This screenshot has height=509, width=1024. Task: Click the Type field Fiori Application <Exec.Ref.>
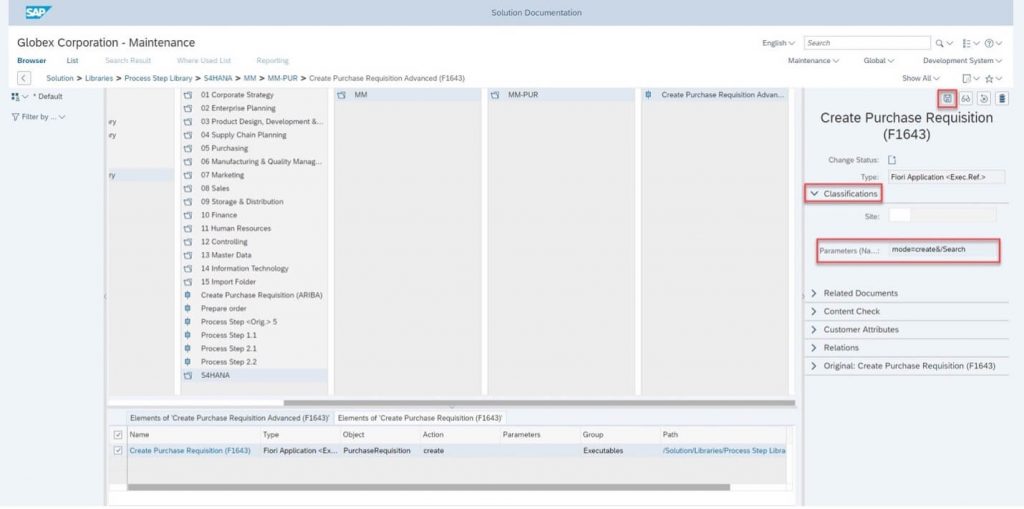coord(947,177)
